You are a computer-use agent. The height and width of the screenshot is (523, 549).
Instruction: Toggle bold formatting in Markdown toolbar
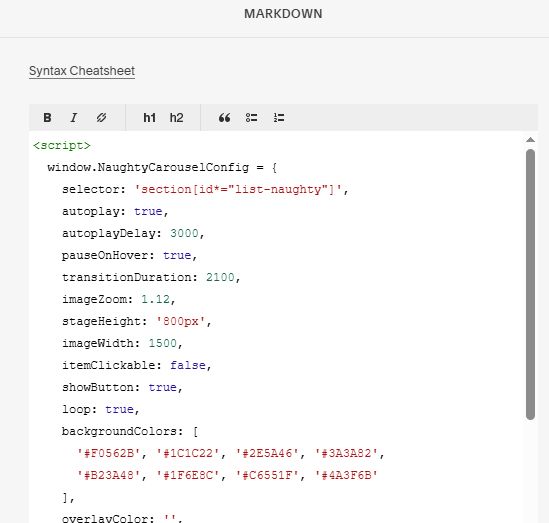[47, 118]
